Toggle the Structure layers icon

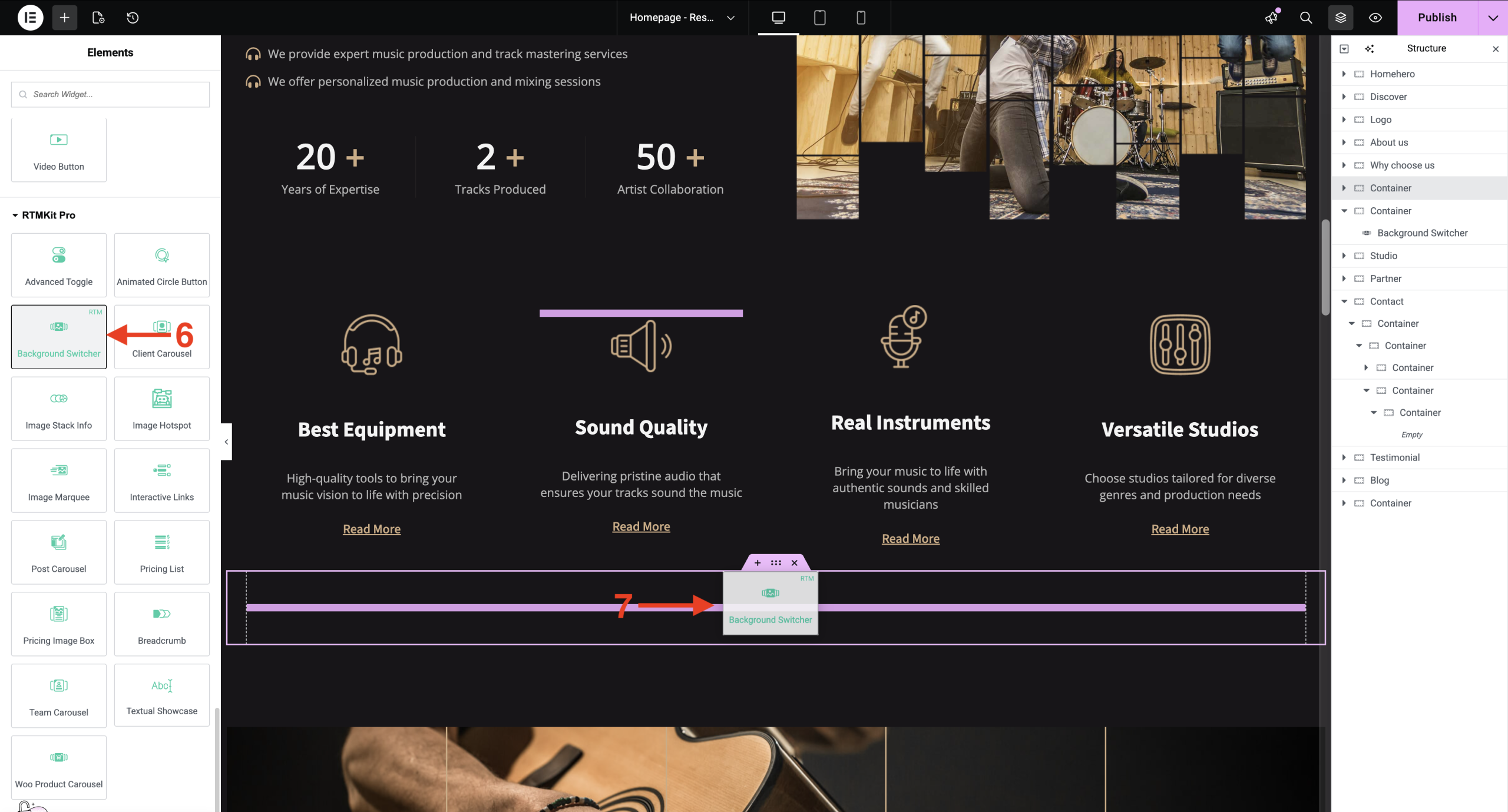point(1341,18)
